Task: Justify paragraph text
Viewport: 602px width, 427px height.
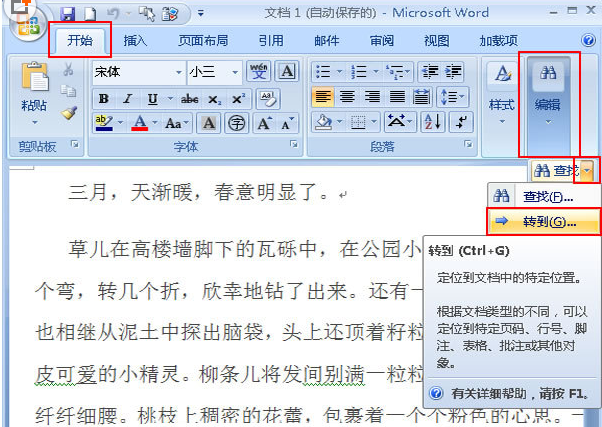Action: point(397,97)
